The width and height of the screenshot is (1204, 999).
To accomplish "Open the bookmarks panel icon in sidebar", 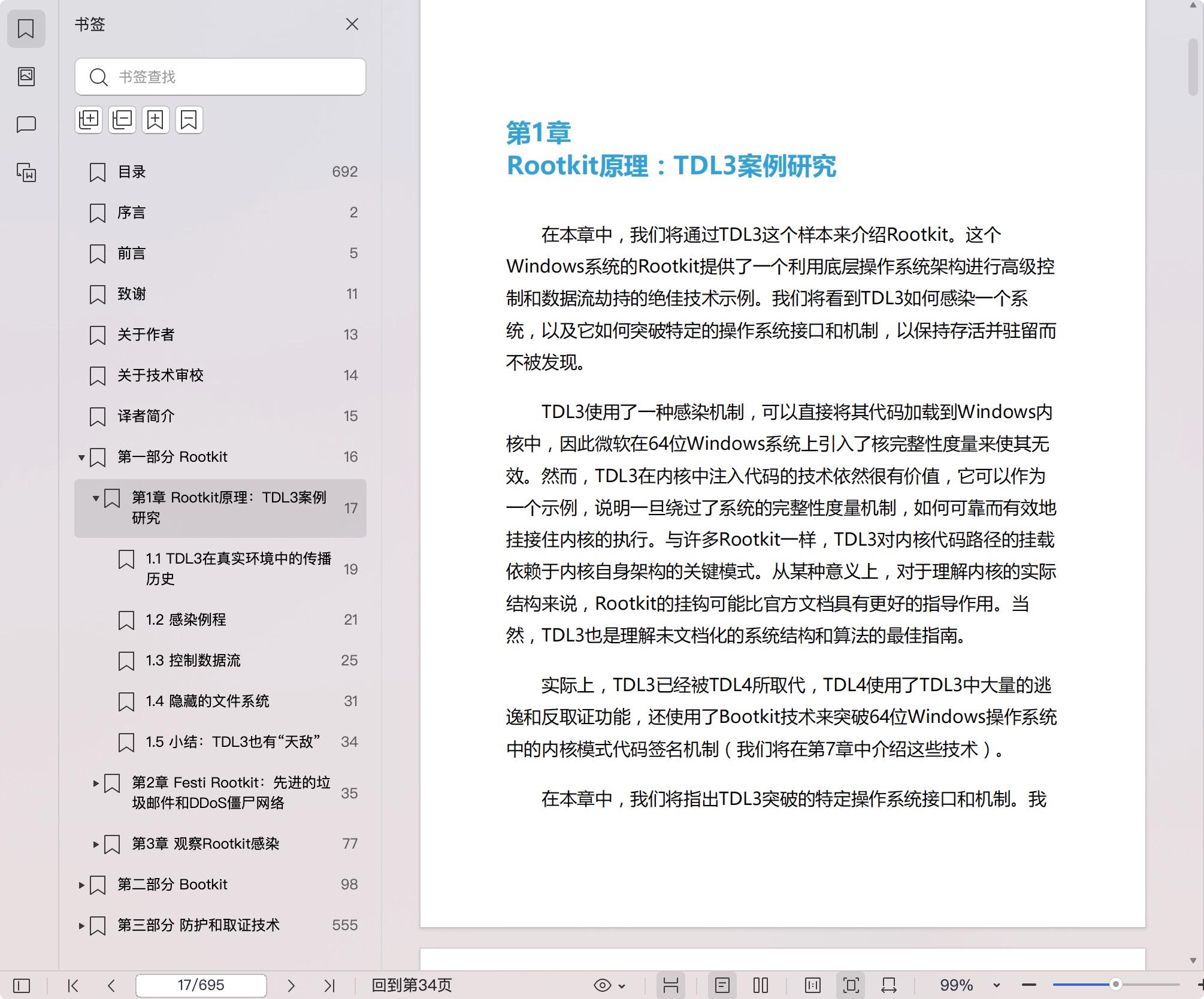I will pos(26,28).
